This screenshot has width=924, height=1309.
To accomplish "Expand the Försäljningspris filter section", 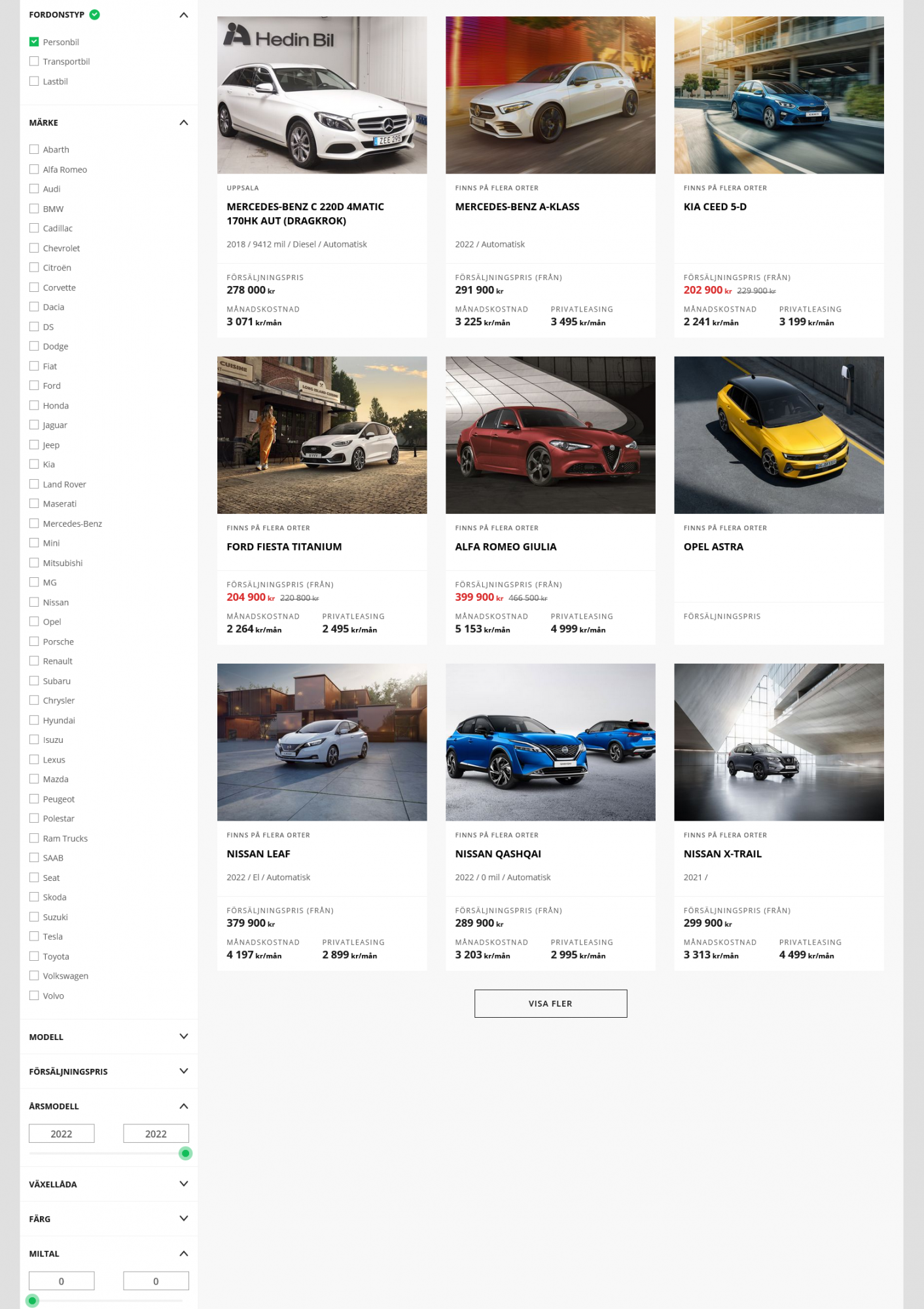I will [x=184, y=1071].
